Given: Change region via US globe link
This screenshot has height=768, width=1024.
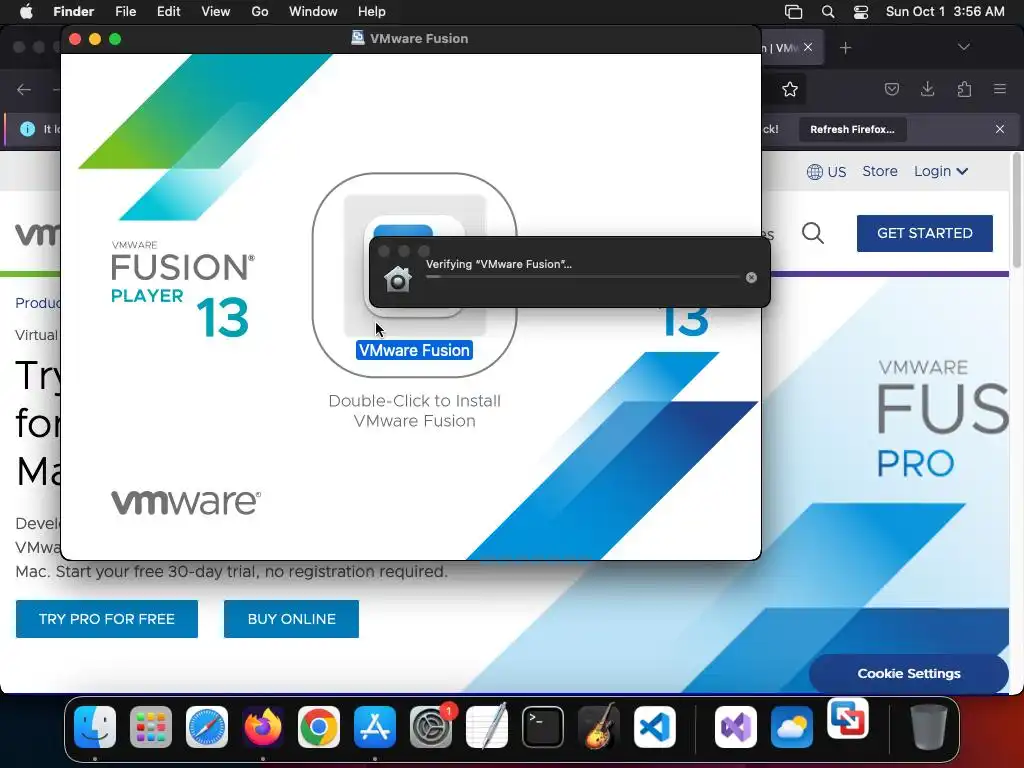Looking at the screenshot, I should coord(826,172).
